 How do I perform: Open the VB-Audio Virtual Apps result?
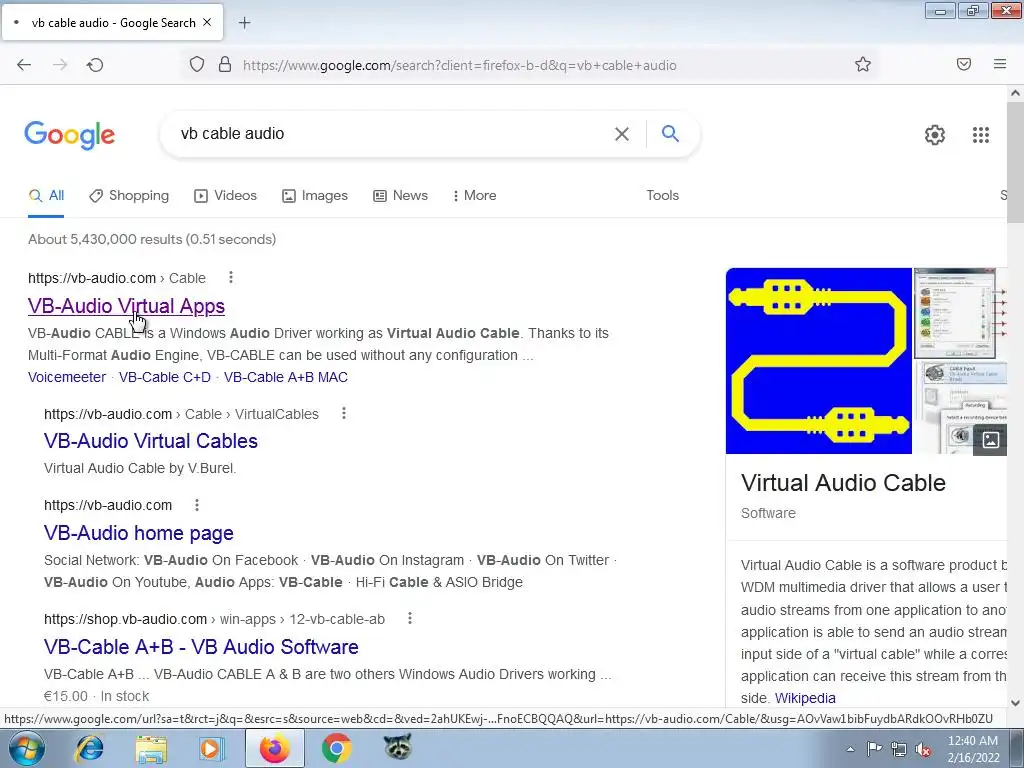click(126, 306)
